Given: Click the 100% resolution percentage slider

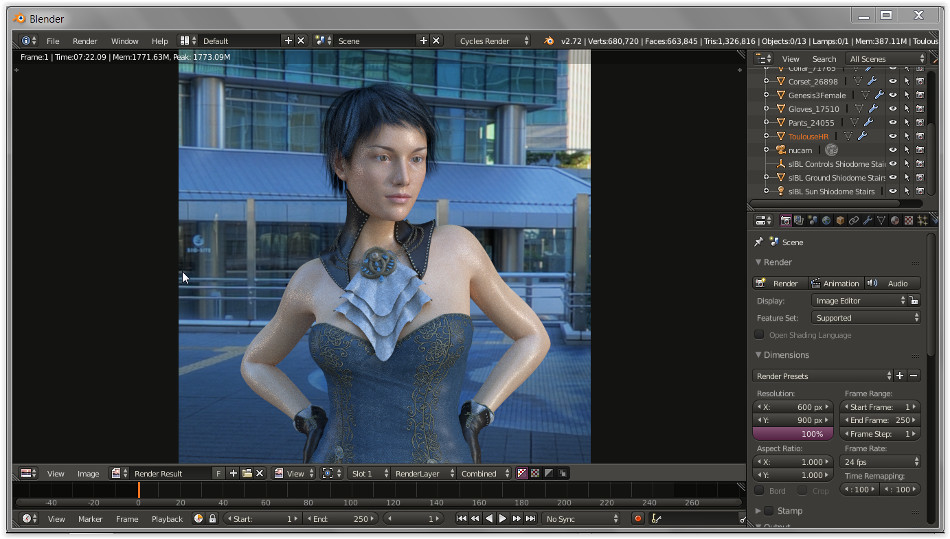Looking at the screenshot, I should click(795, 434).
